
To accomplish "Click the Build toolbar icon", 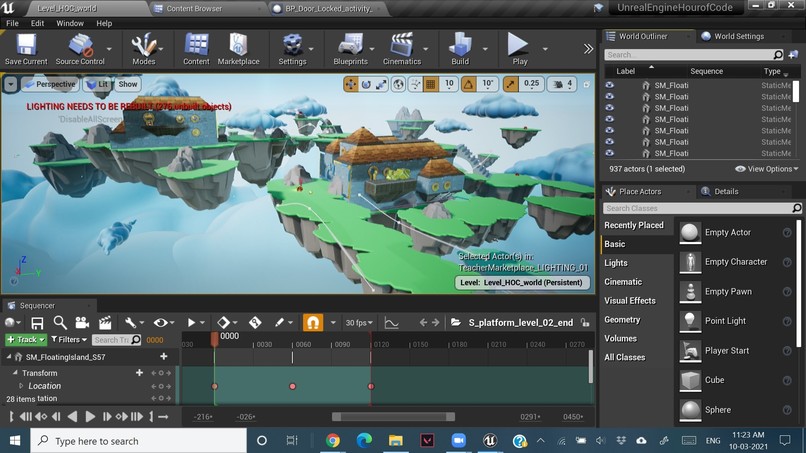I will pyautogui.click(x=460, y=49).
